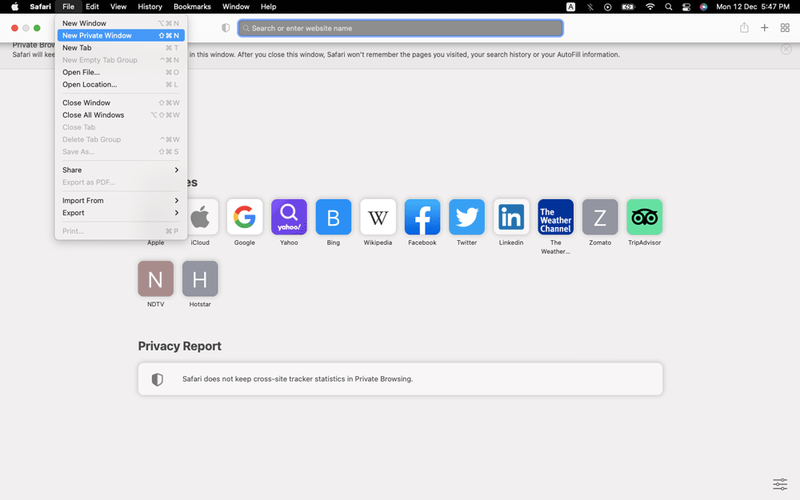Click the Share icon in Safari toolbar
800x500 pixels.
click(x=744, y=28)
